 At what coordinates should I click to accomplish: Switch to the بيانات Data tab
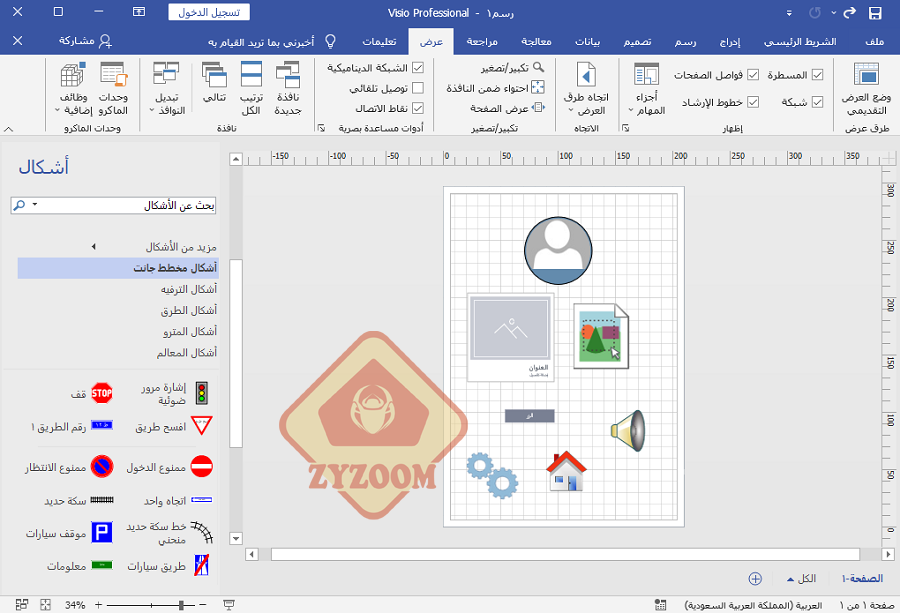coord(588,41)
